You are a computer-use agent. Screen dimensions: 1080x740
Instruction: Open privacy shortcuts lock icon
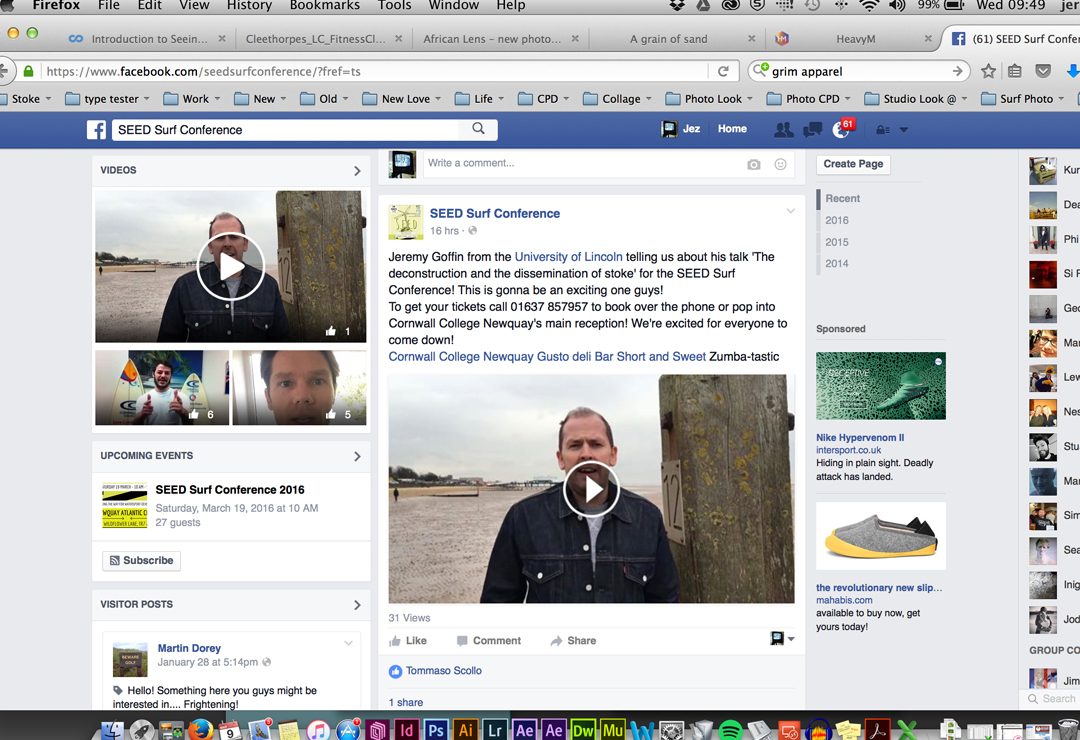point(882,130)
